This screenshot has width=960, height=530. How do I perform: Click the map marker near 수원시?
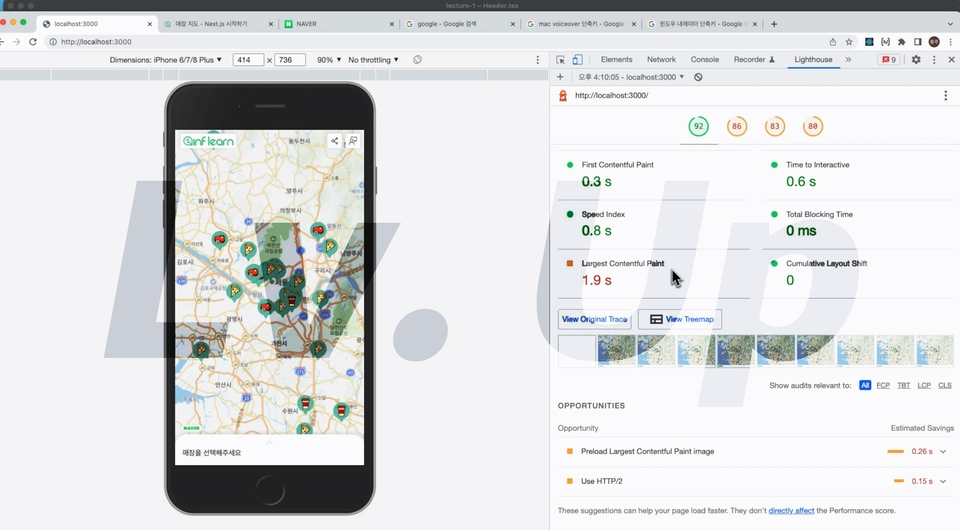click(305, 403)
